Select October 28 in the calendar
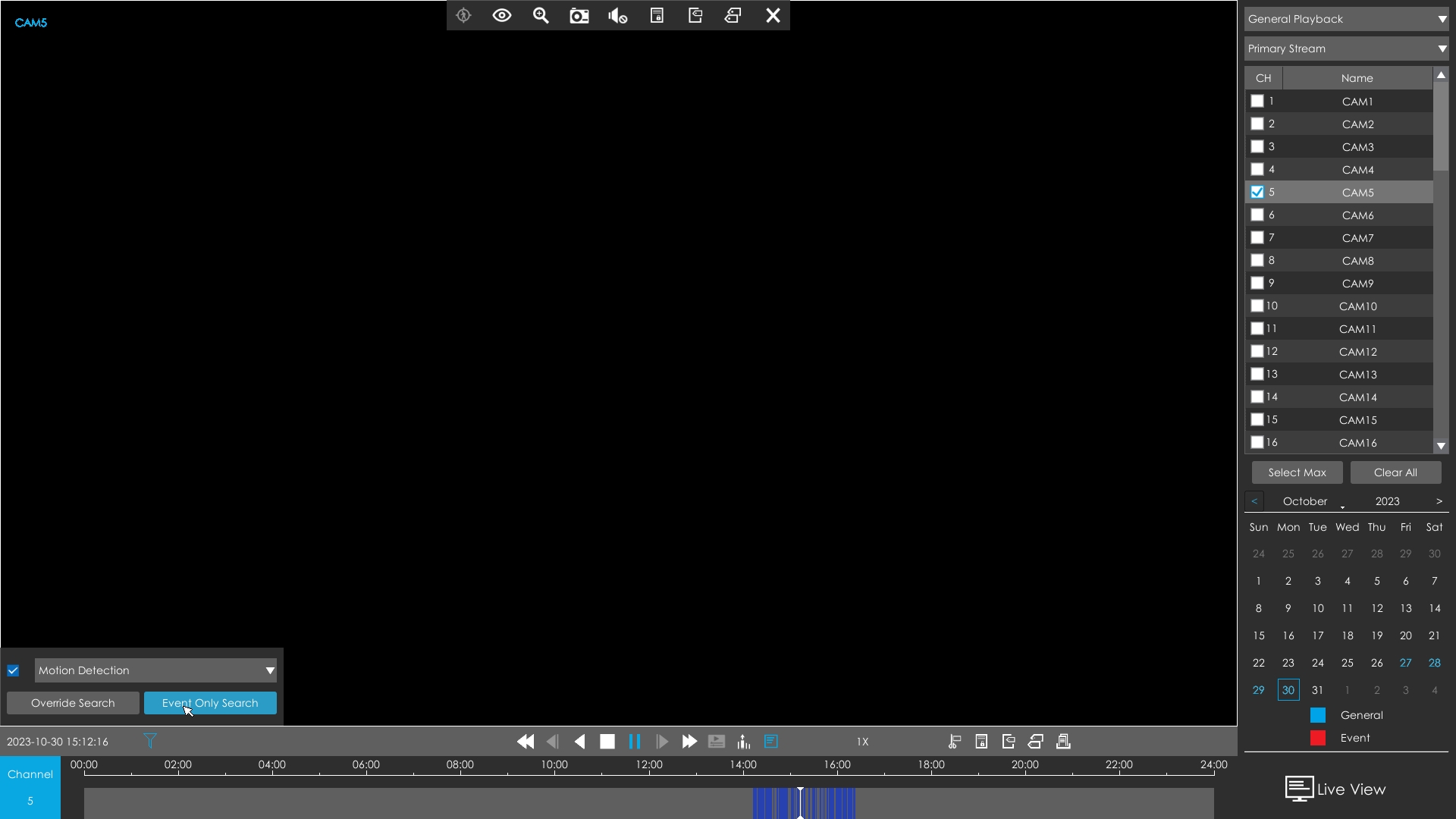The image size is (1456, 819). pos(1434,663)
